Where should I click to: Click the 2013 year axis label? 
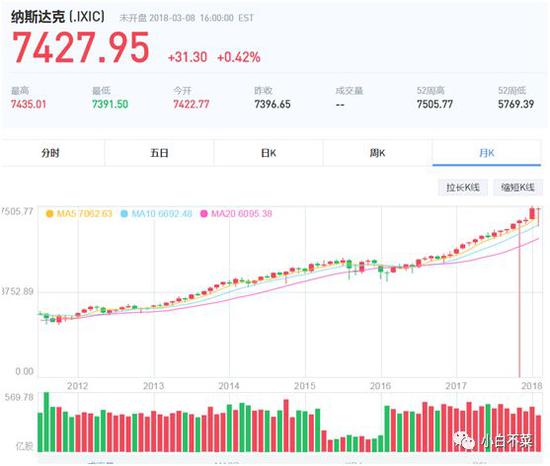coord(153,386)
